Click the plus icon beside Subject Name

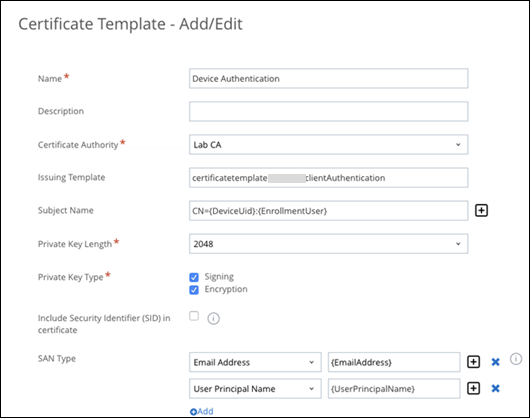coord(481,211)
